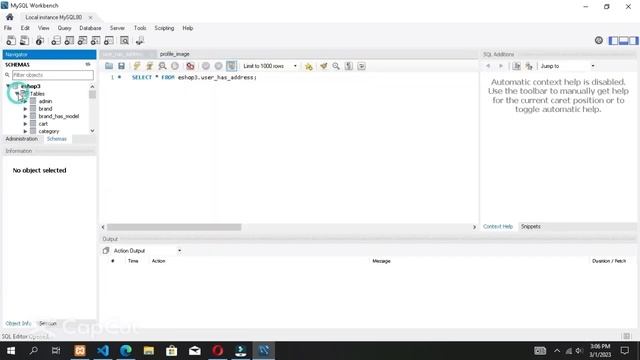
Task: Focus the Filter objects search field
Action: pos(53,75)
